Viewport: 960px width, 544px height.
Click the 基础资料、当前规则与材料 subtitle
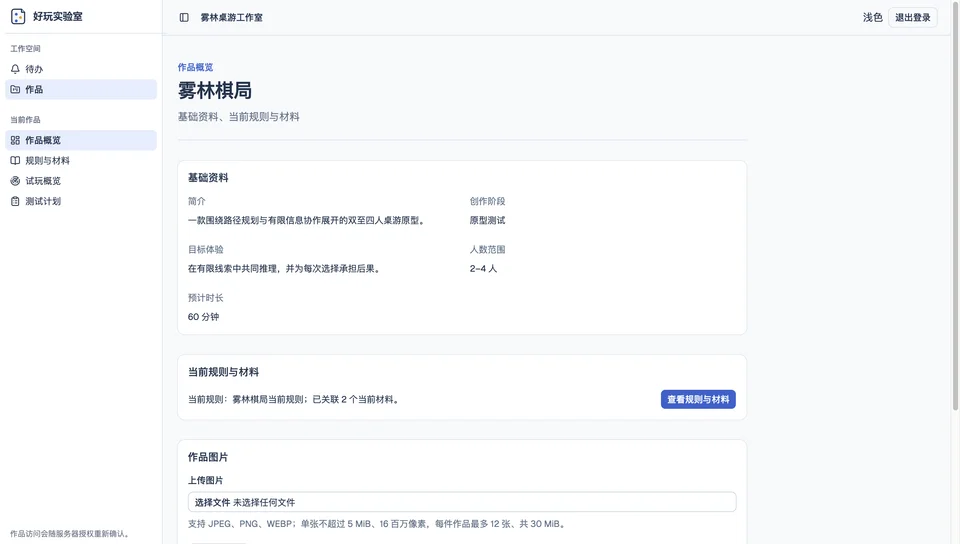239,116
